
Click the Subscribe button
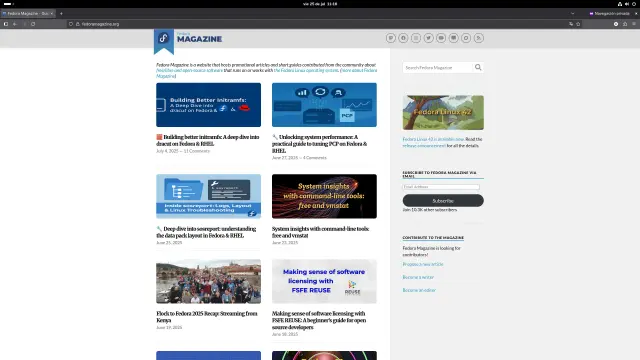click(x=443, y=200)
